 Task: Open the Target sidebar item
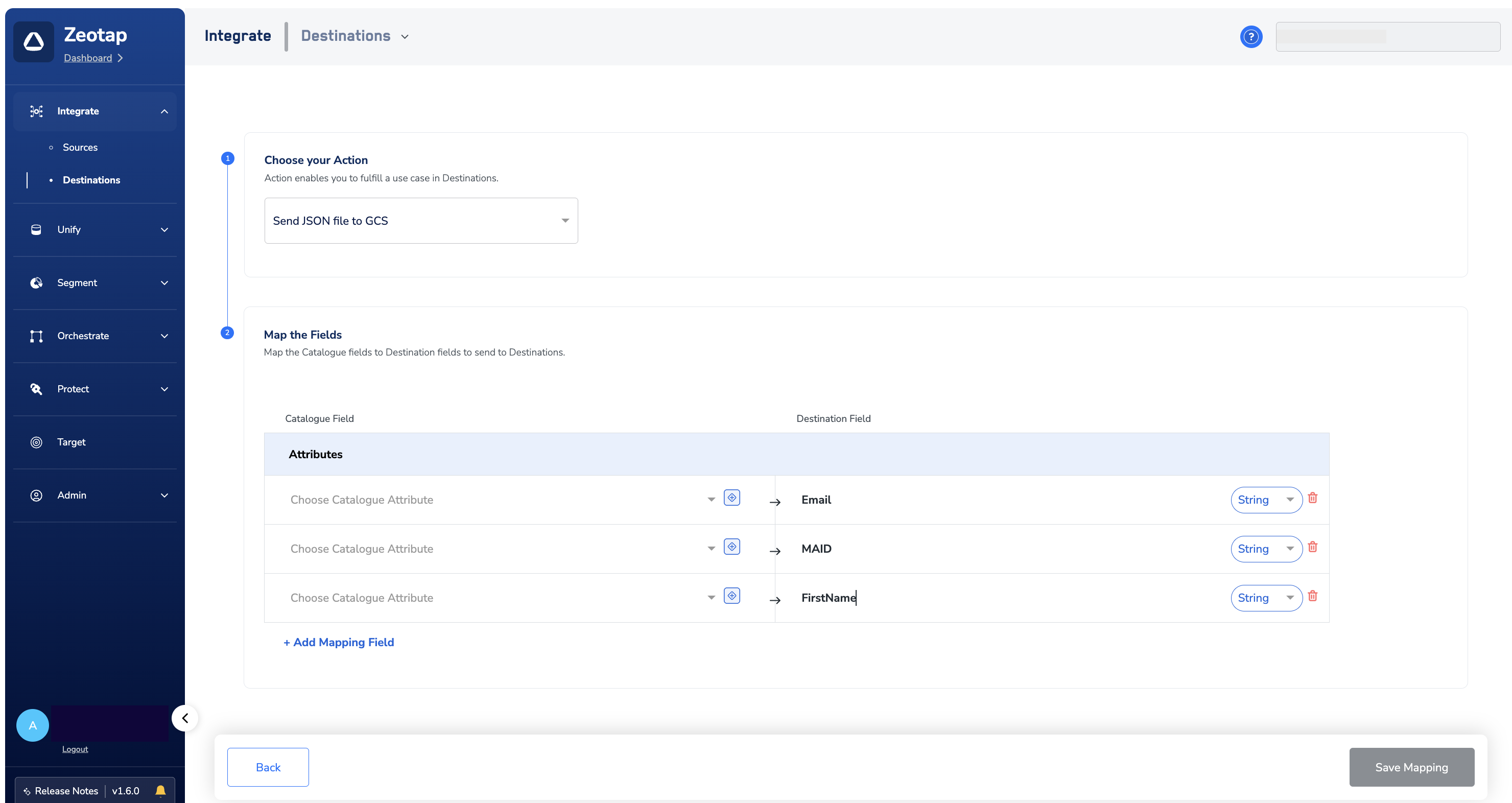click(x=72, y=442)
